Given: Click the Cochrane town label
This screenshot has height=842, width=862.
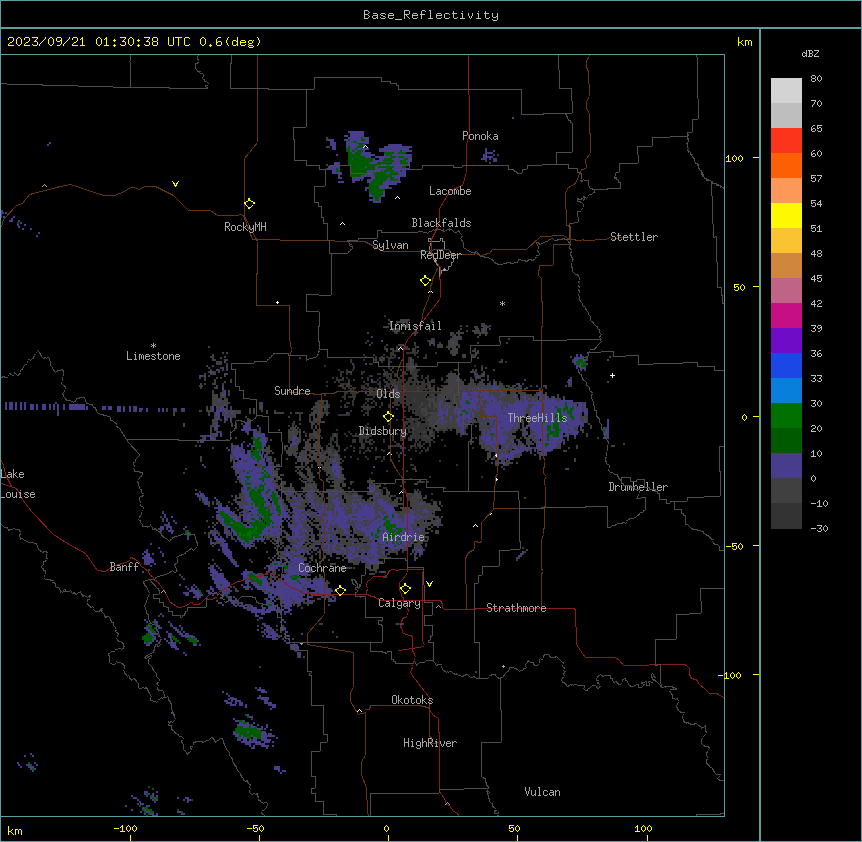Looking at the screenshot, I should [322, 568].
